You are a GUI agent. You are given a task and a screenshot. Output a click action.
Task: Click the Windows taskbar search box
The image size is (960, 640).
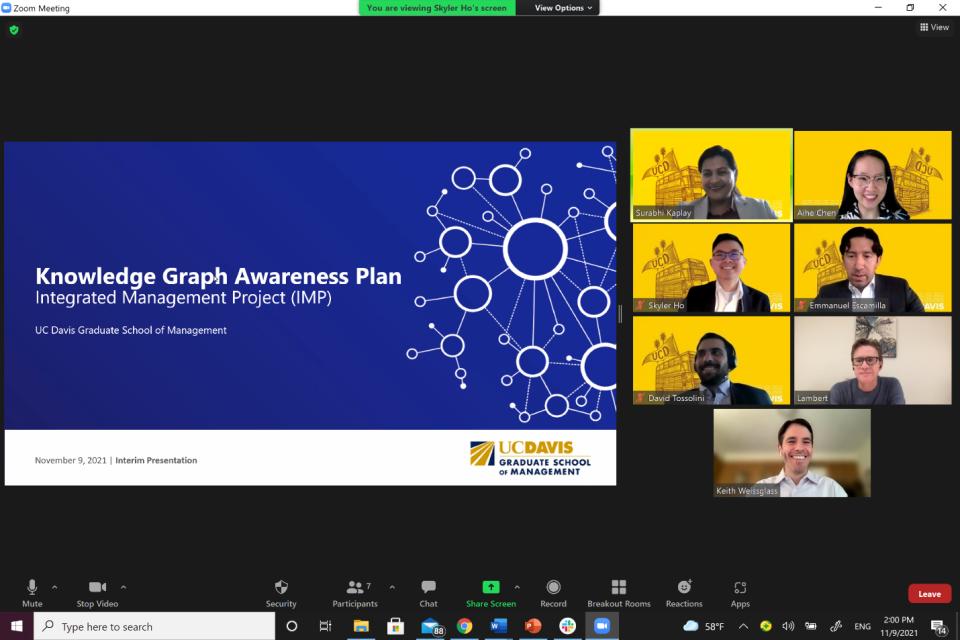155,627
